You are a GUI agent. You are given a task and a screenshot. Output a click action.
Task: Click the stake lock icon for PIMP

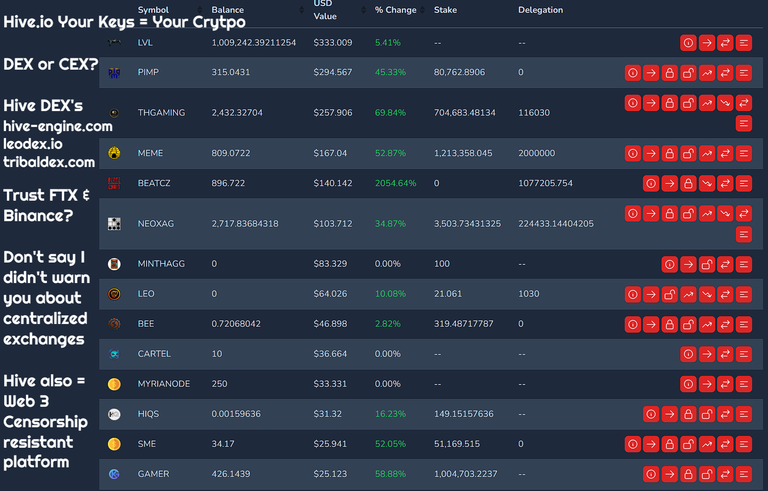pyautogui.click(x=670, y=73)
